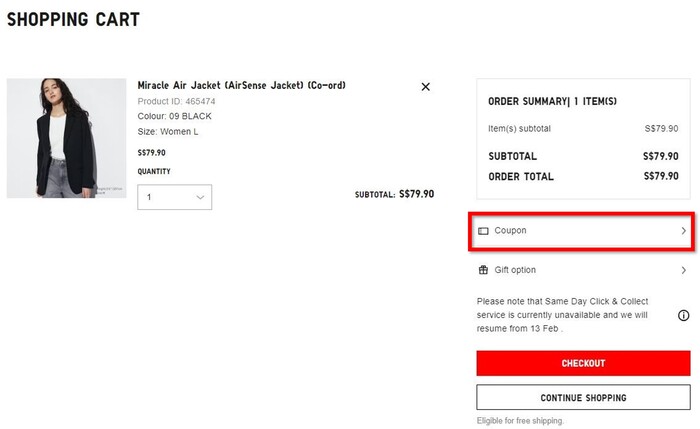Click the Eligible for free shipping note
The image size is (700, 429).
[x=520, y=420]
